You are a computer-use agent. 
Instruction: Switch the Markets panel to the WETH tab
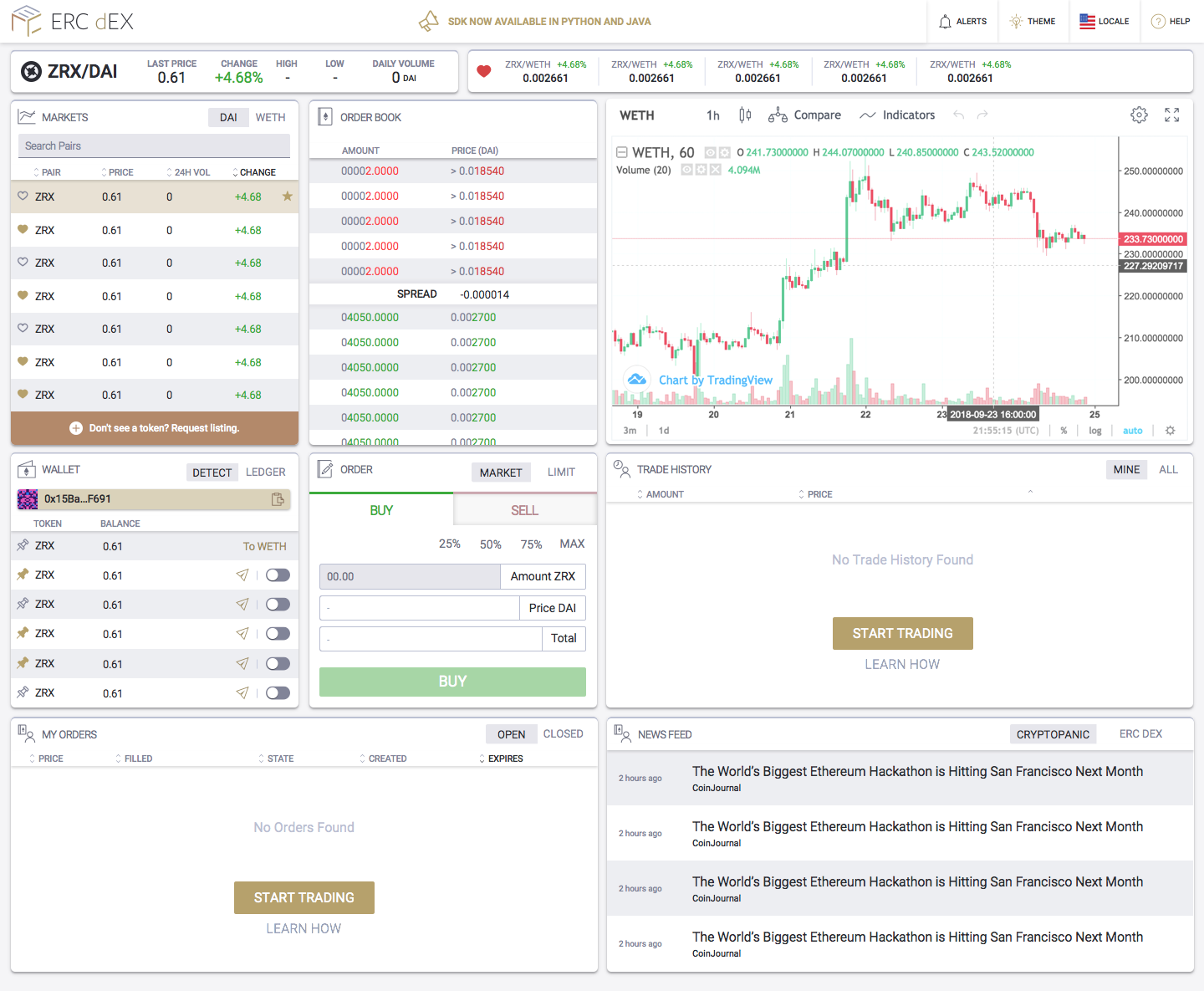pyautogui.click(x=270, y=117)
